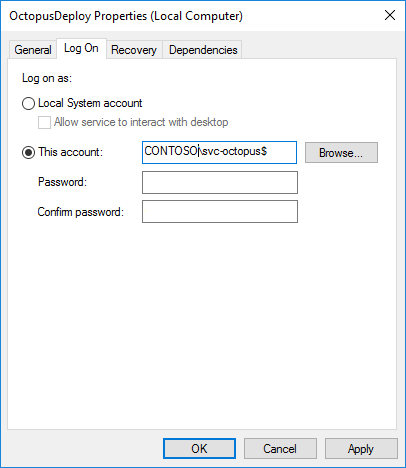Choose the This account radio button
The width and height of the screenshot is (406, 468).
pos(28,152)
